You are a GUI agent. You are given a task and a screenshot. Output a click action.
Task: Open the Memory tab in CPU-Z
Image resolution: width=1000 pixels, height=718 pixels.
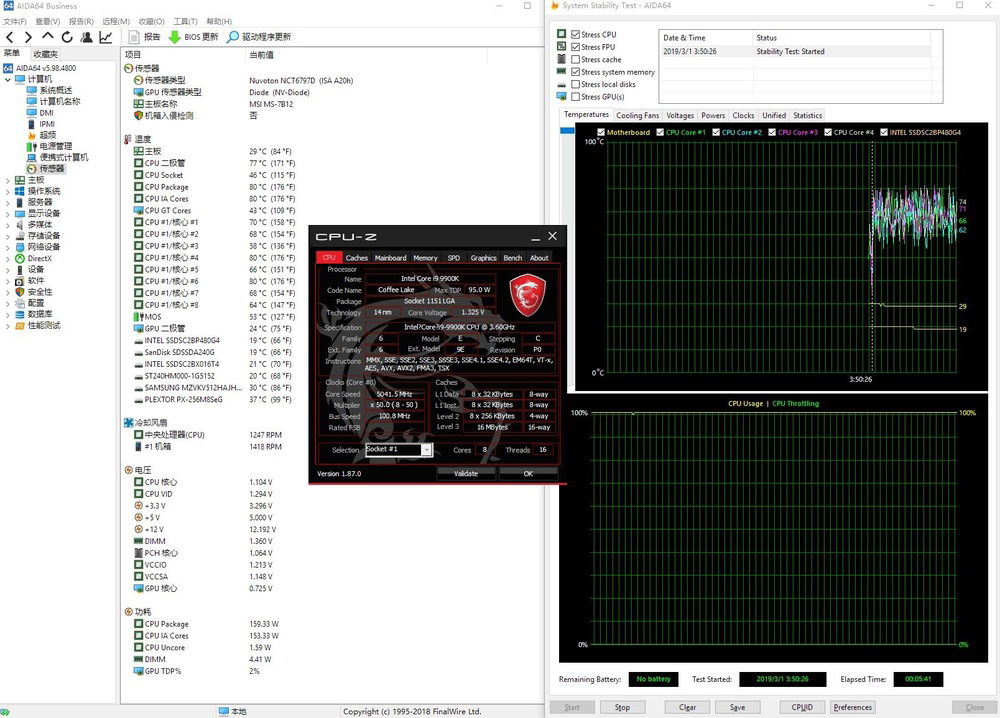pyautogui.click(x=425, y=258)
